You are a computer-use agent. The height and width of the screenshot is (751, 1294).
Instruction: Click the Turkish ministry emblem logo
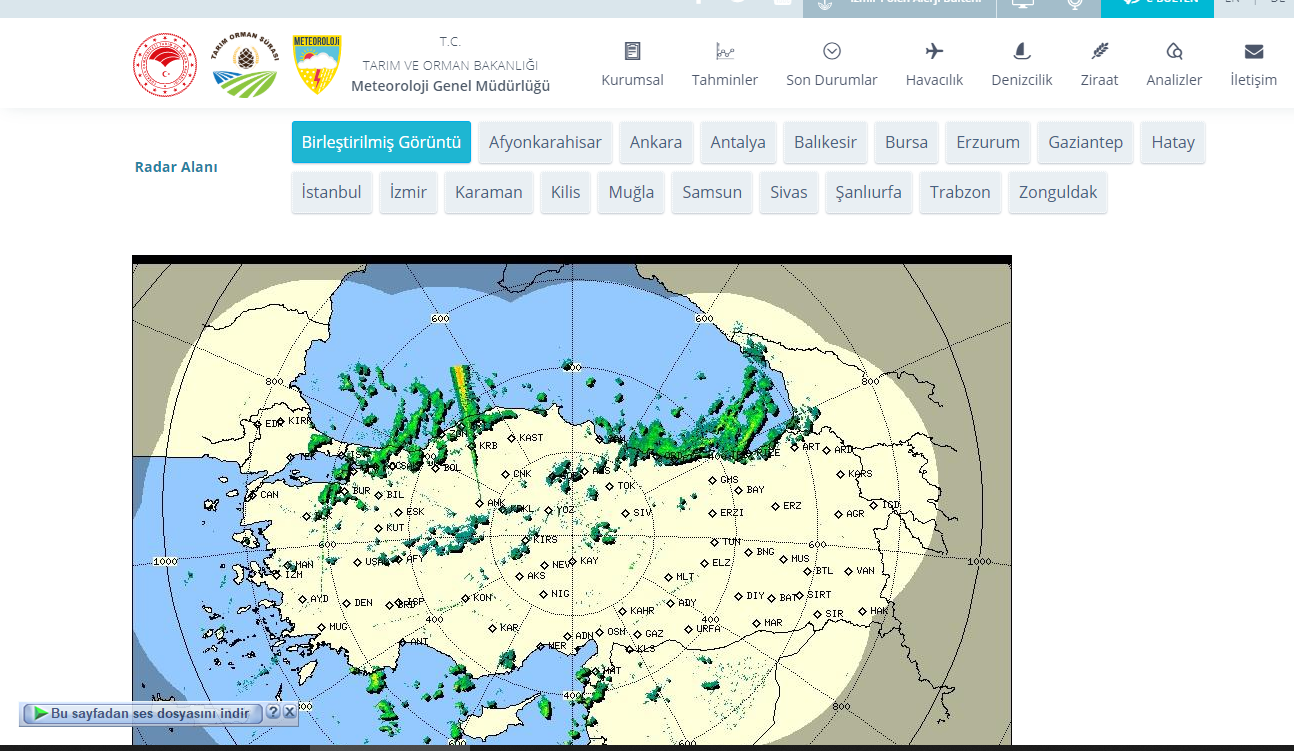click(165, 65)
